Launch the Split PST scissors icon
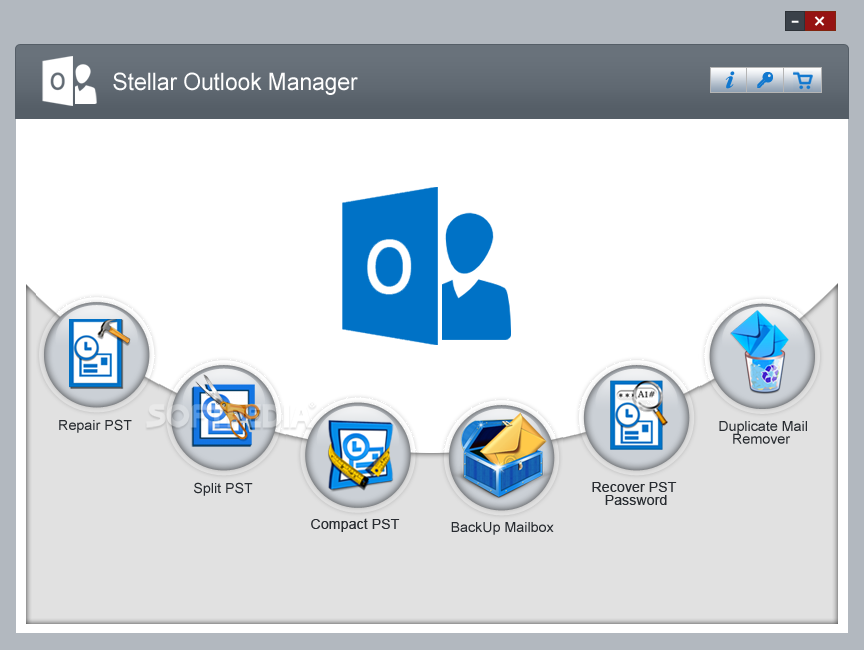Screen dimensions: 864x650 223,417
